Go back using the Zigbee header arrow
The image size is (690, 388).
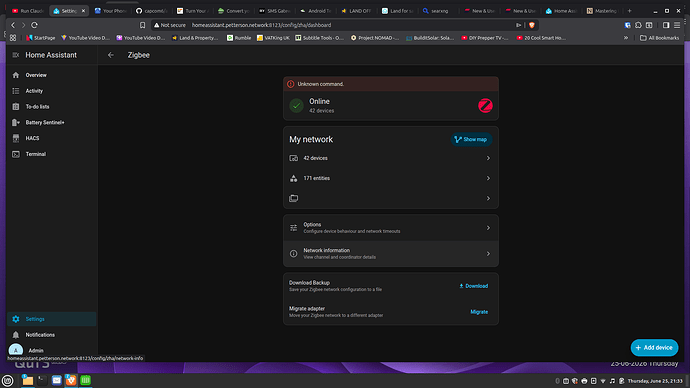[111, 55]
